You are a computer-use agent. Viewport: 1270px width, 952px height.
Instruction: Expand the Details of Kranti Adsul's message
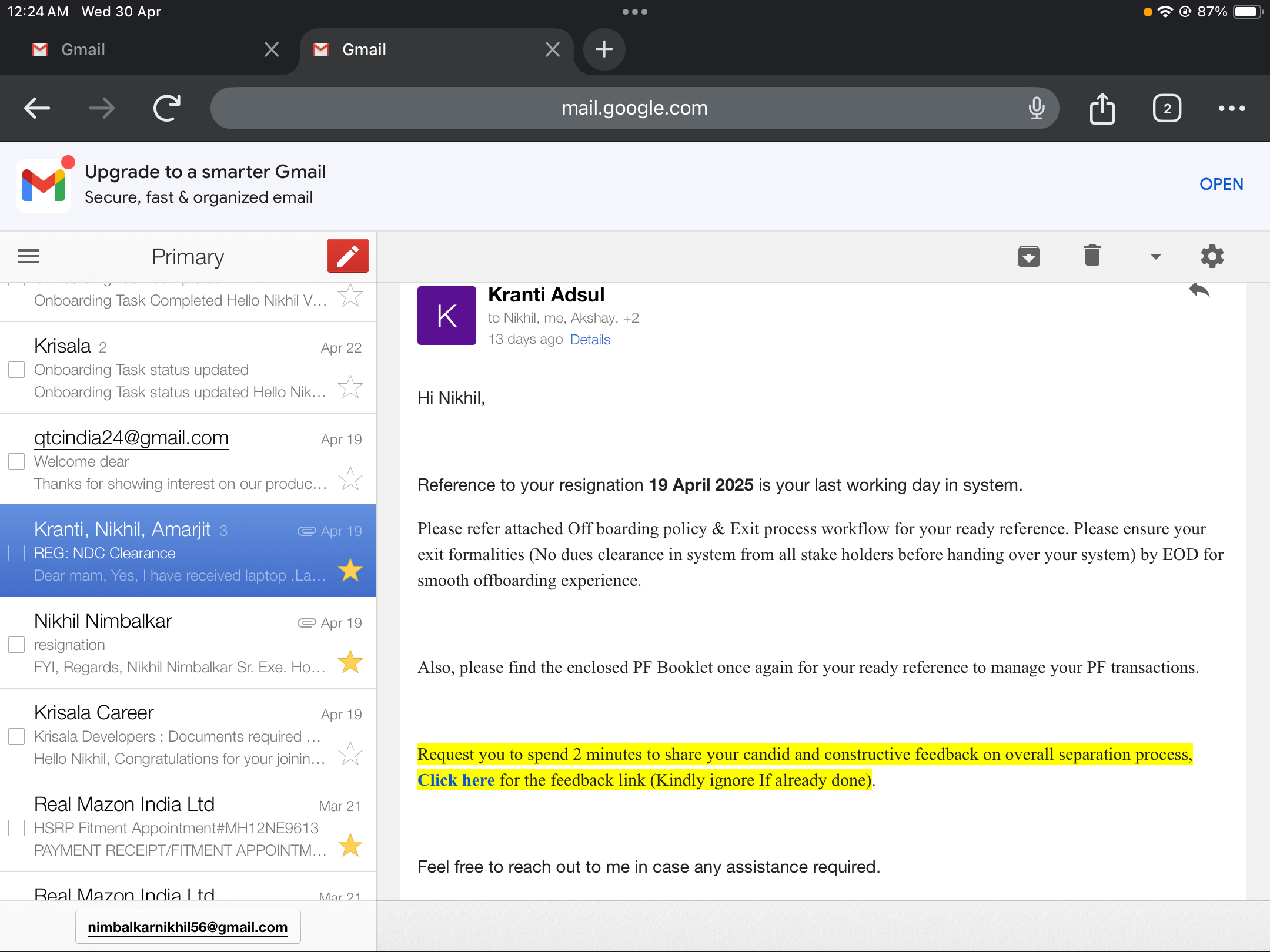pos(590,340)
